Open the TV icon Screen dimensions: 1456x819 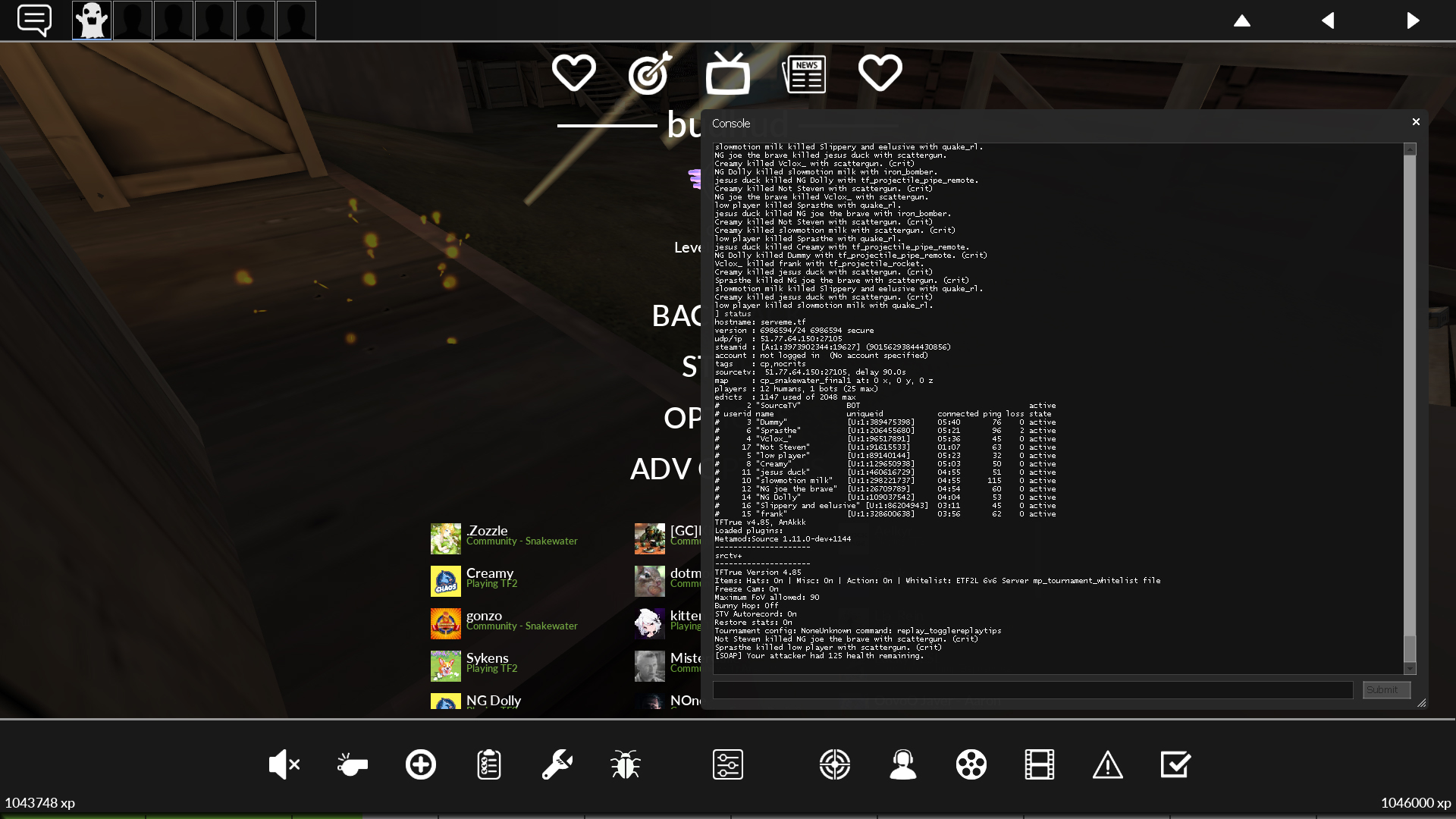(728, 74)
